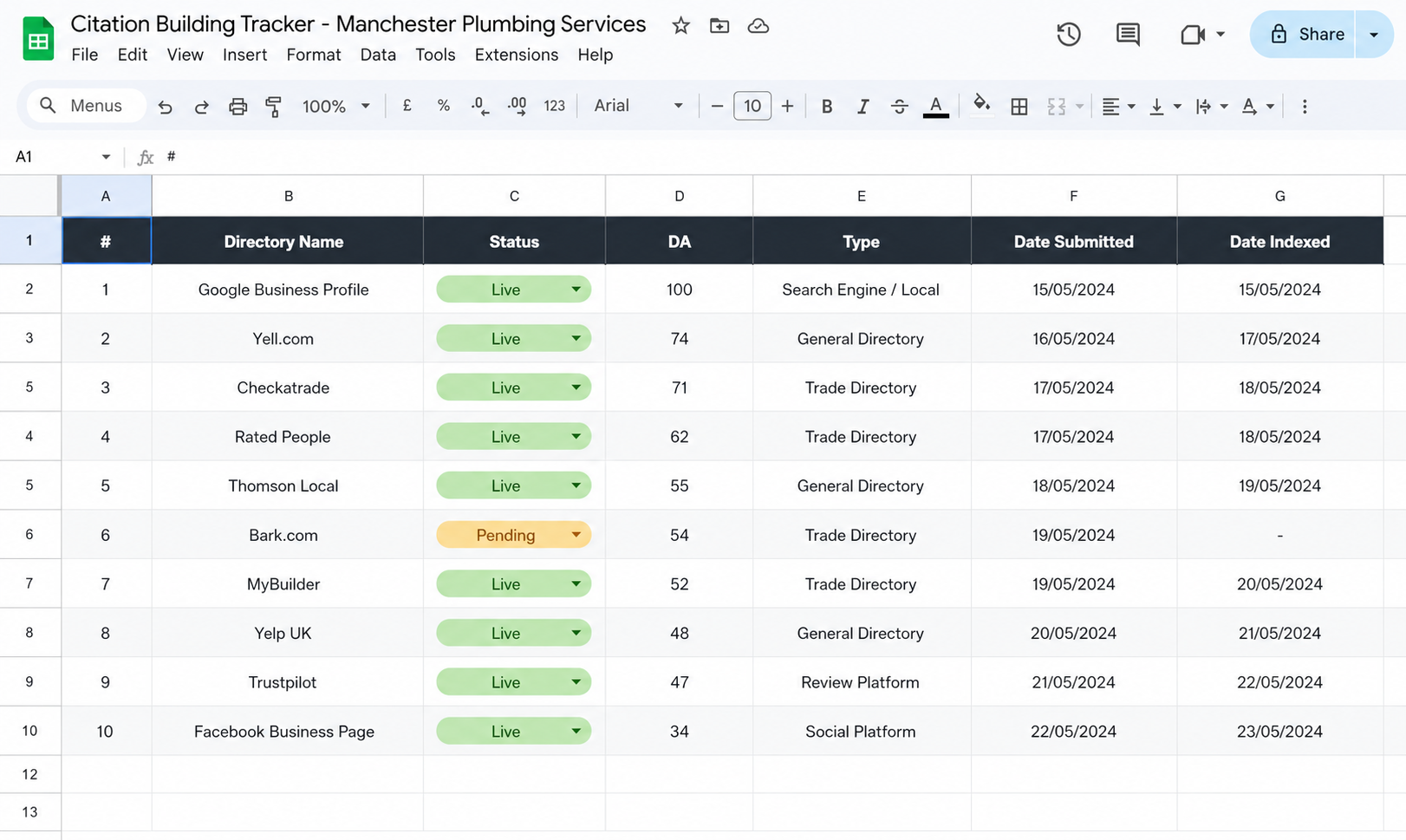
Task: Open the merge cells options arrow
Action: coord(1079,106)
